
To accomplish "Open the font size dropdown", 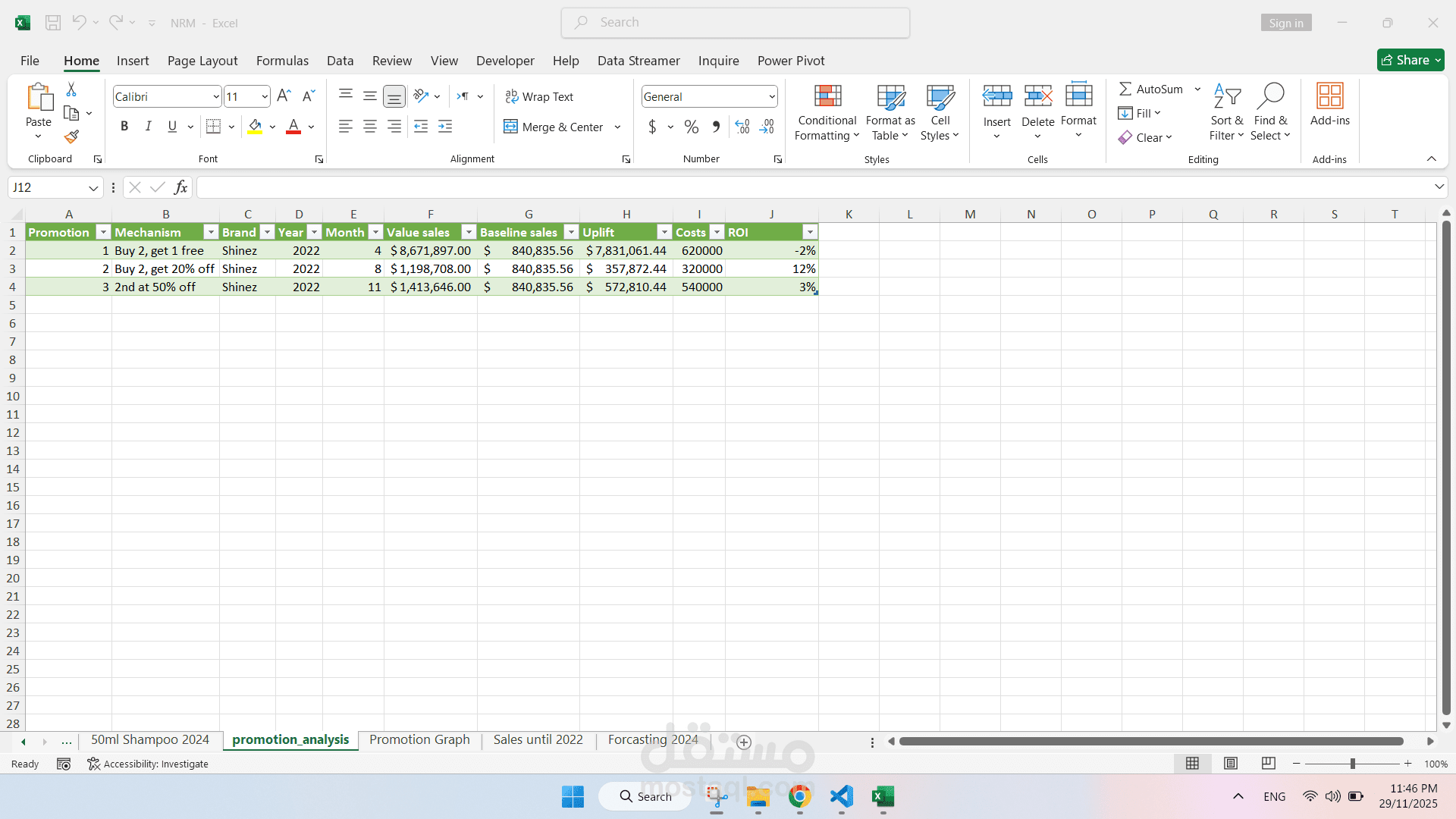I will [264, 96].
